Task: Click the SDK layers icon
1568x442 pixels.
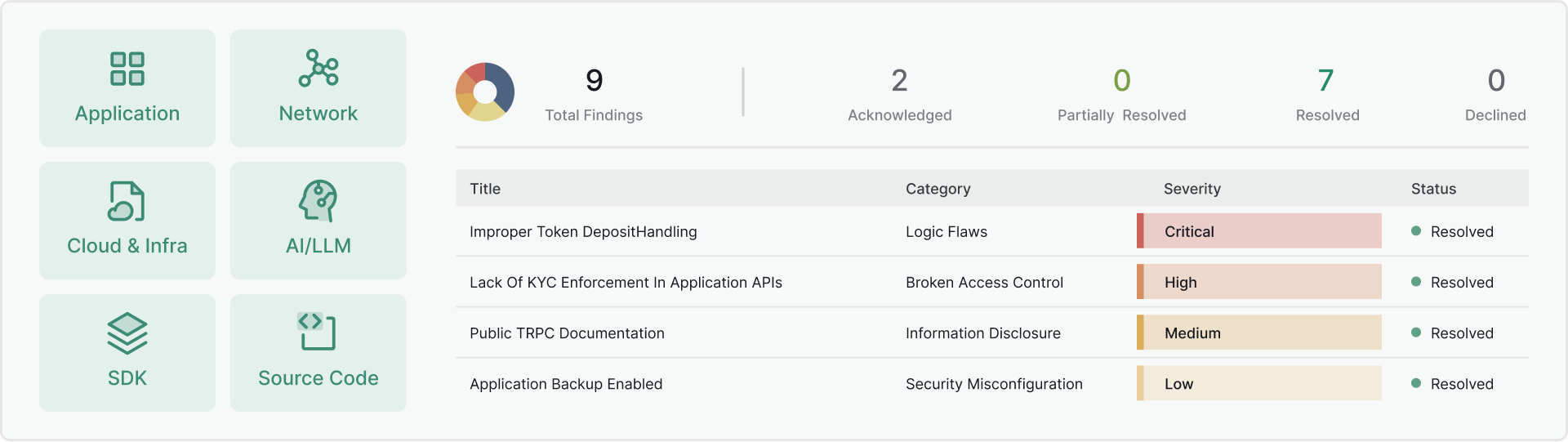Action: click(x=127, y=333)
